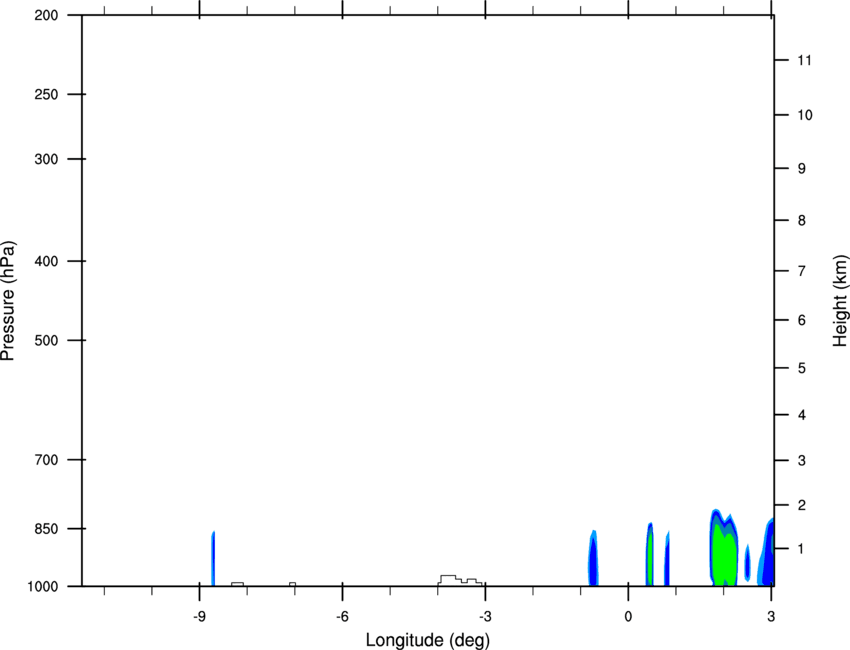Click the -9 longitude tick label
Viewport: 850px width, 650px height.
click(x=199, y=616)
